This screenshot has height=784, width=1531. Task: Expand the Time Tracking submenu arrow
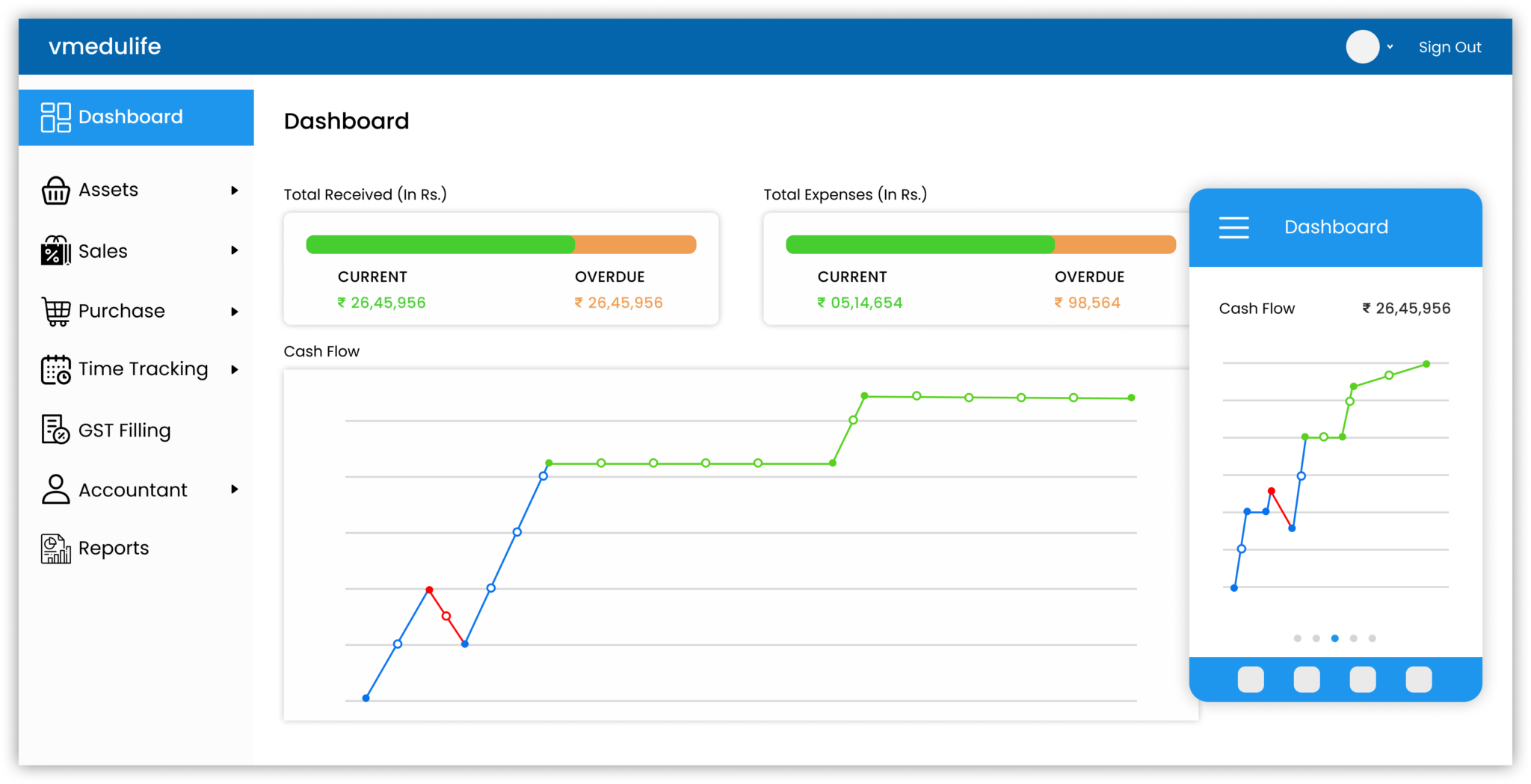point(234,369)
